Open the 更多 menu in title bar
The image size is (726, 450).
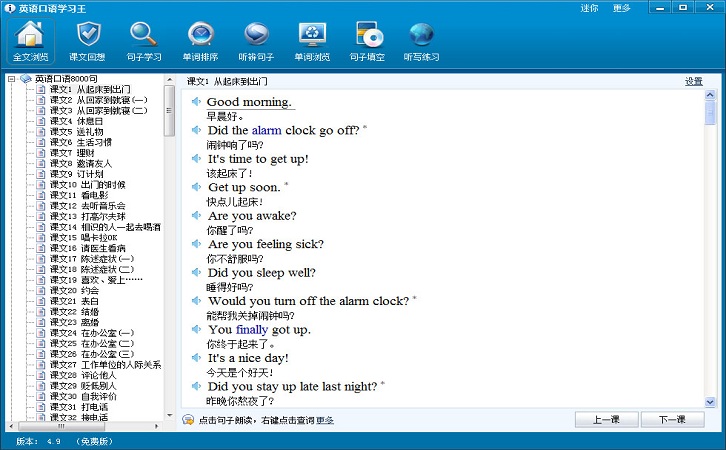[x=621, y=8]
